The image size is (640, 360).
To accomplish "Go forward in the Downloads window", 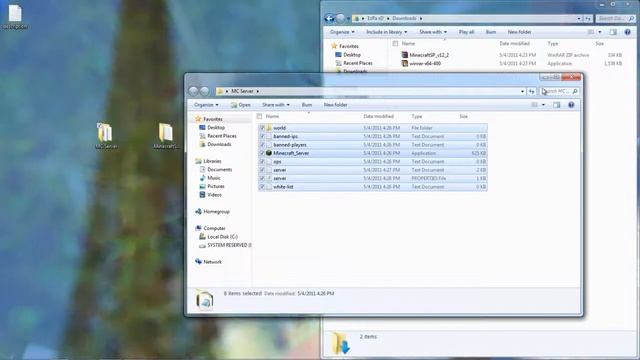I will (x=340, y=18).
